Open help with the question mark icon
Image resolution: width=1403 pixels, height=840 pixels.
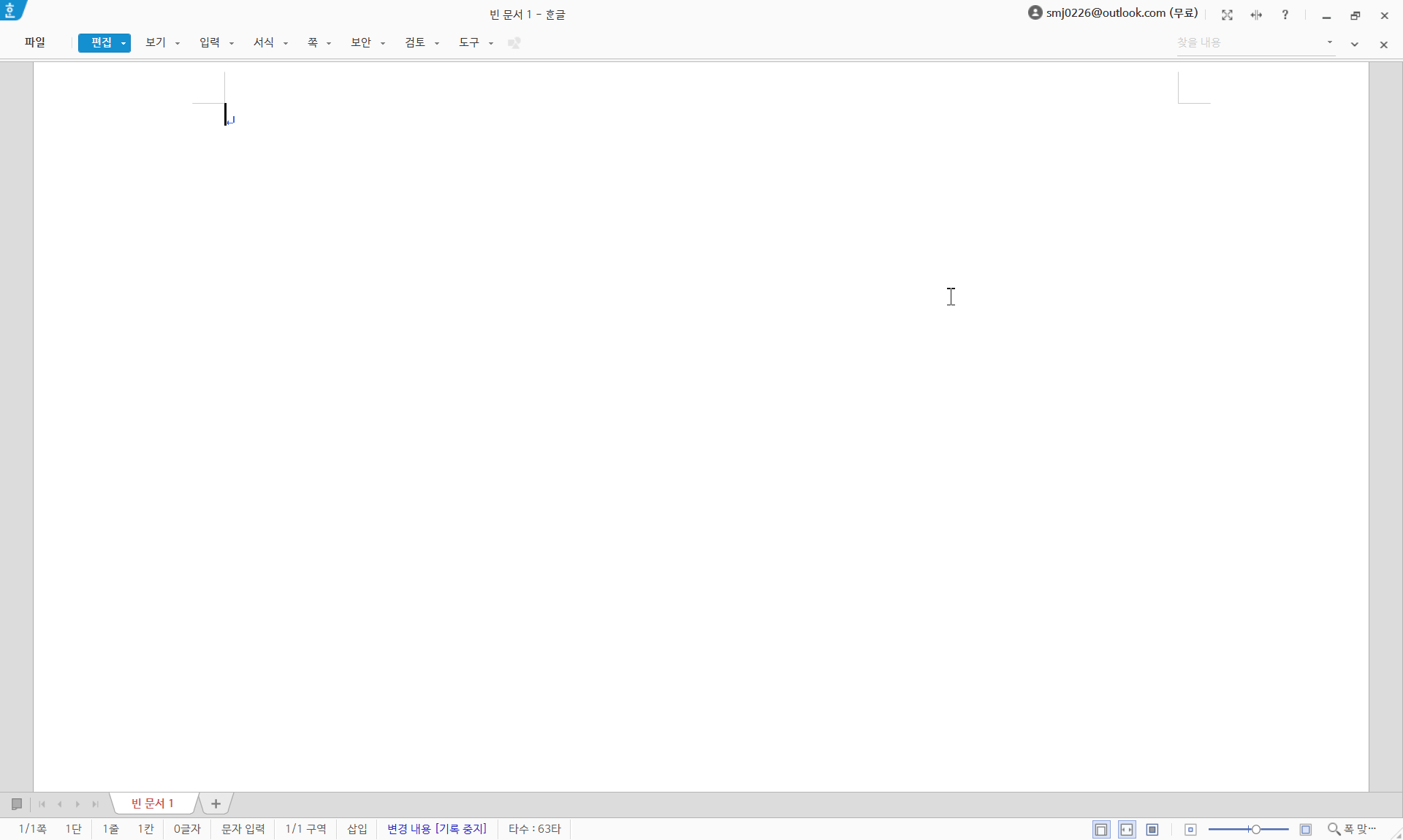pos(1285,15)
